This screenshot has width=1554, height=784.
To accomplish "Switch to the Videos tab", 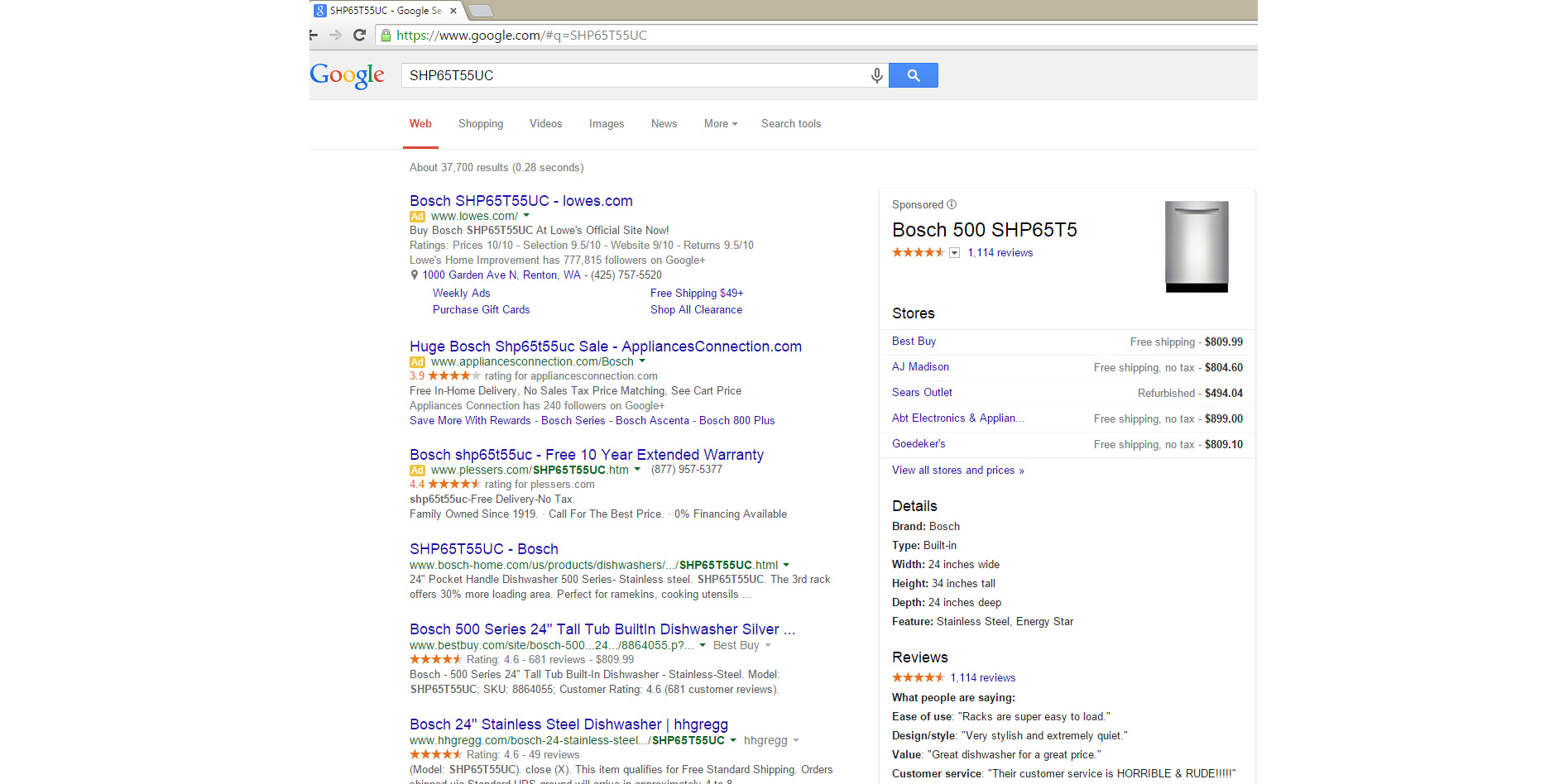I will point(546,124).
